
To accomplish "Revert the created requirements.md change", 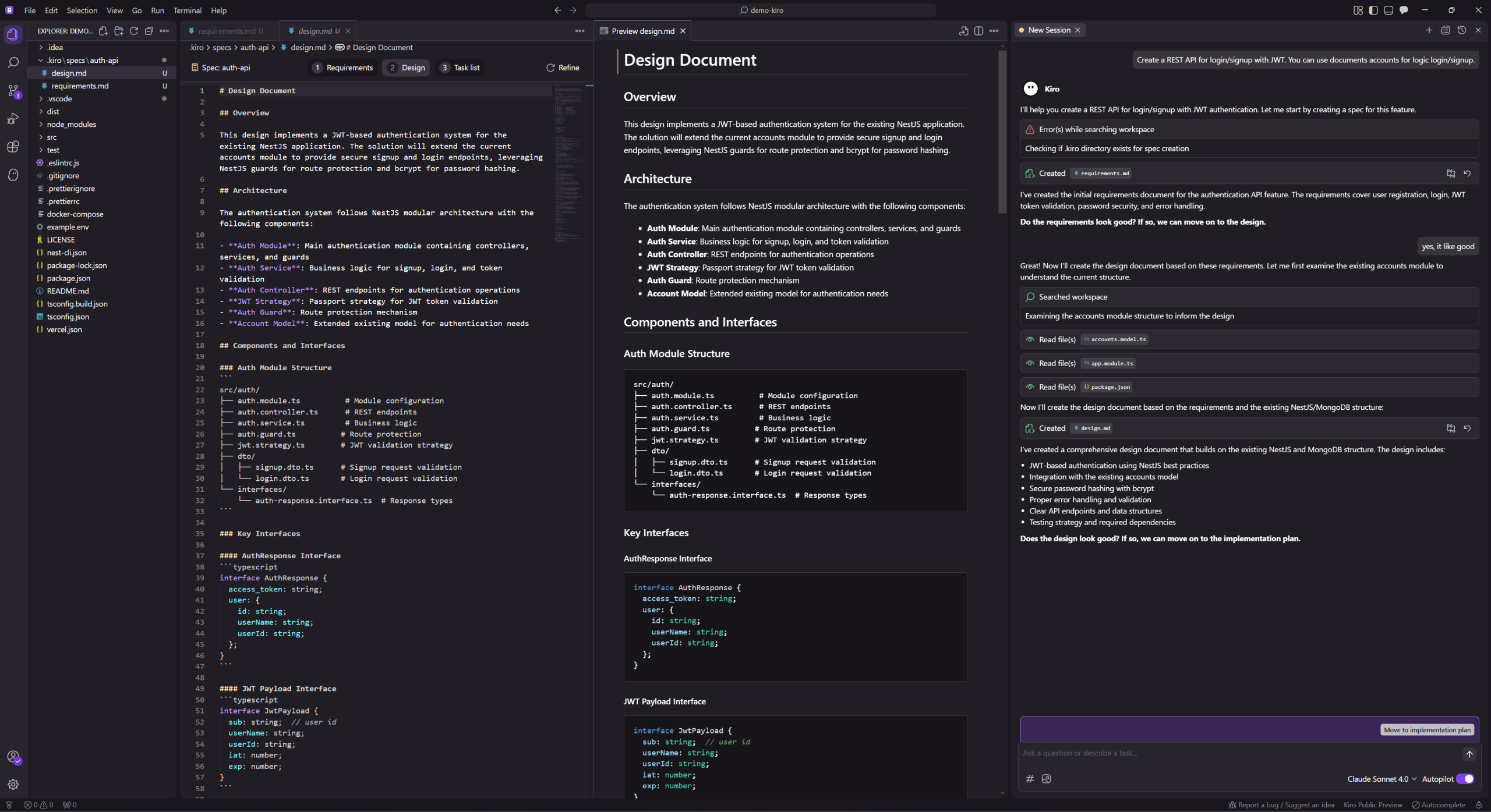I will point(1467,173).
